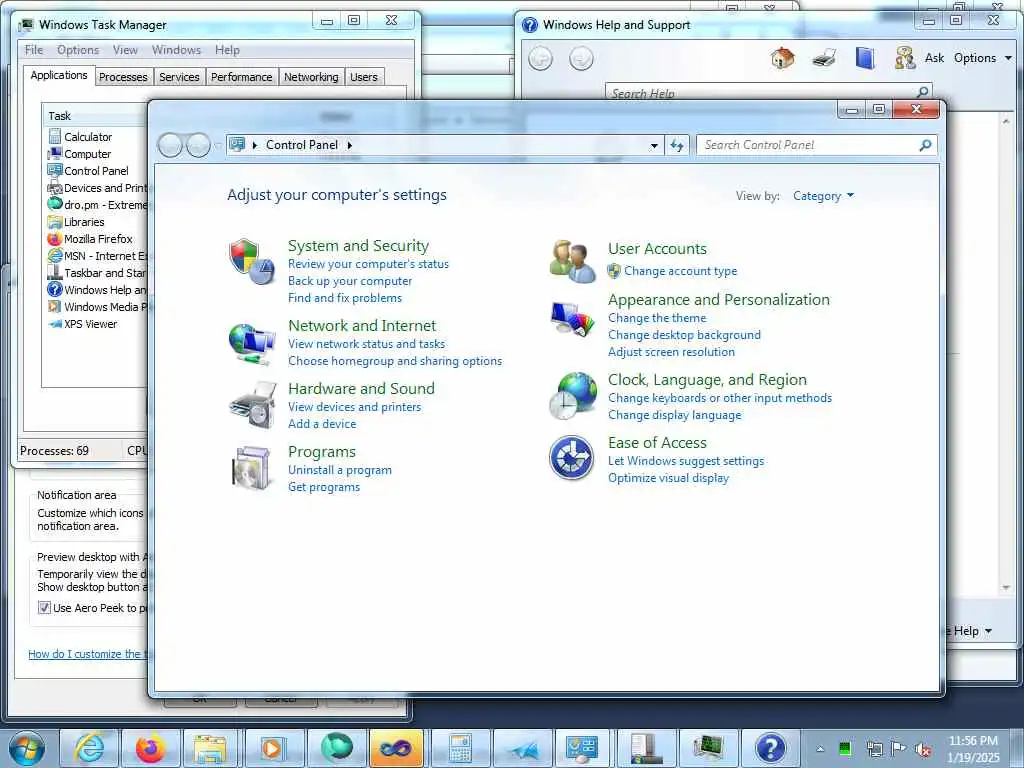Open Network and Internet globe icon
The width and height of the screenshot is (1024, 768).
251,344
